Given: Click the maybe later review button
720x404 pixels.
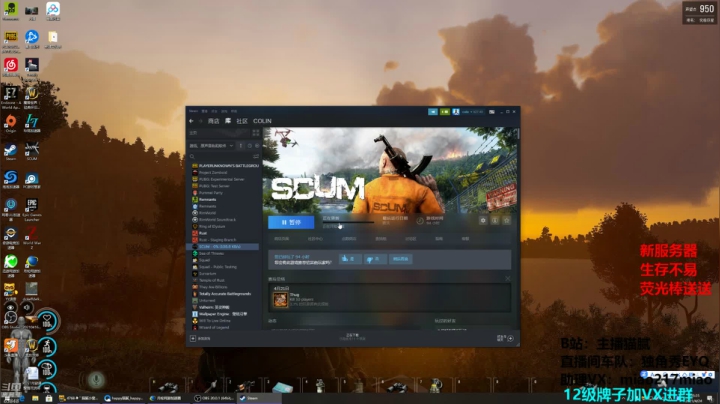Looking at the screenshot, I should (400, 259).
